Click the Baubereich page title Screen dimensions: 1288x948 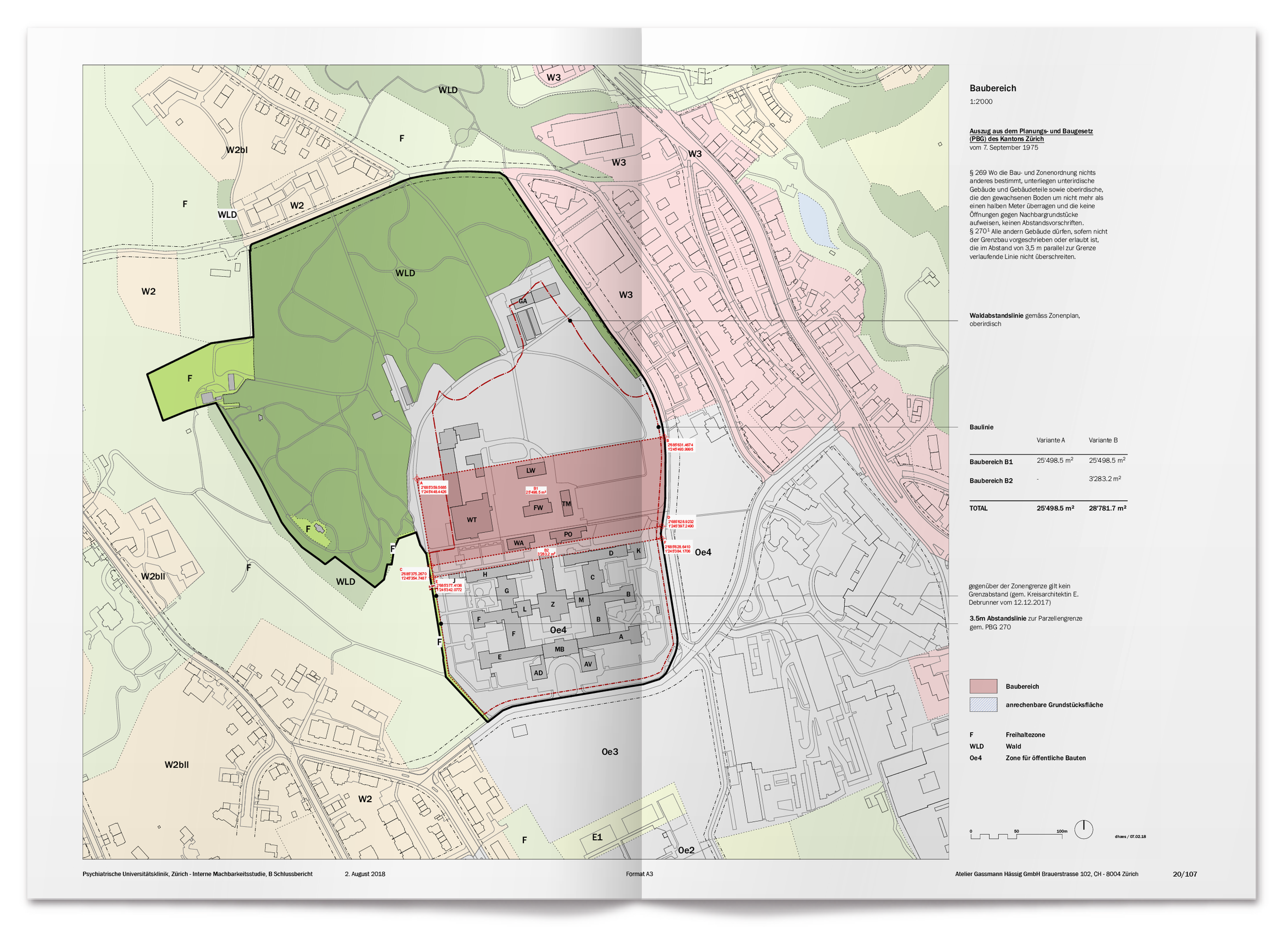coord(993,89)
